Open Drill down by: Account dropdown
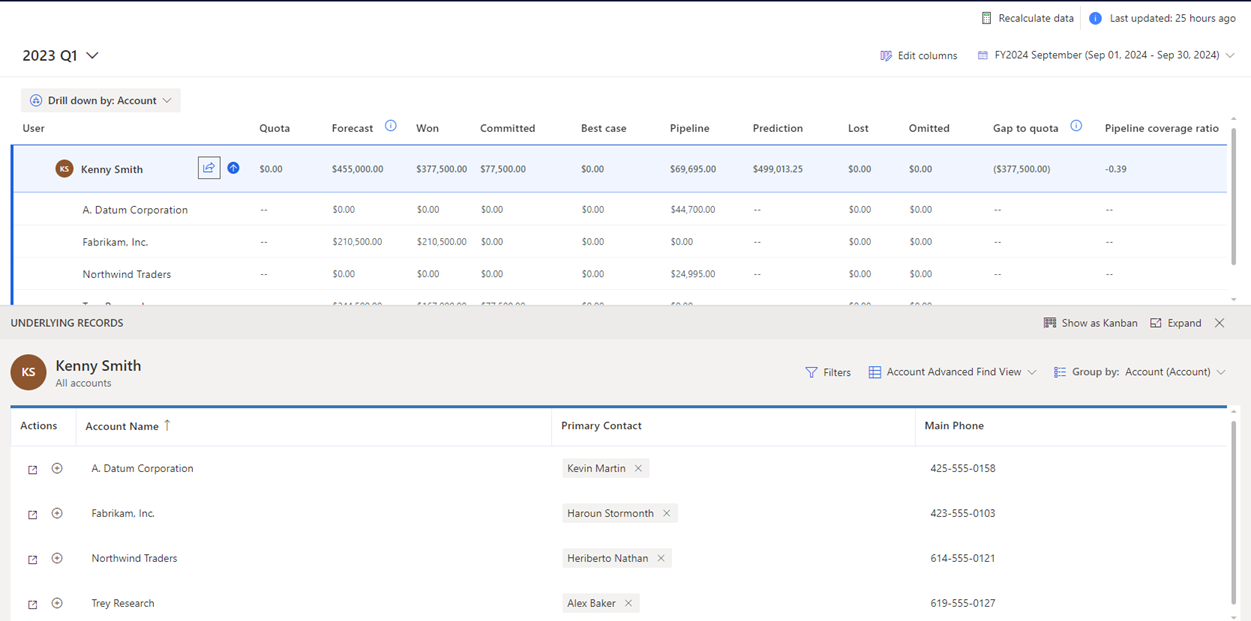1251x621 pixels. click(x=101, y=100)
